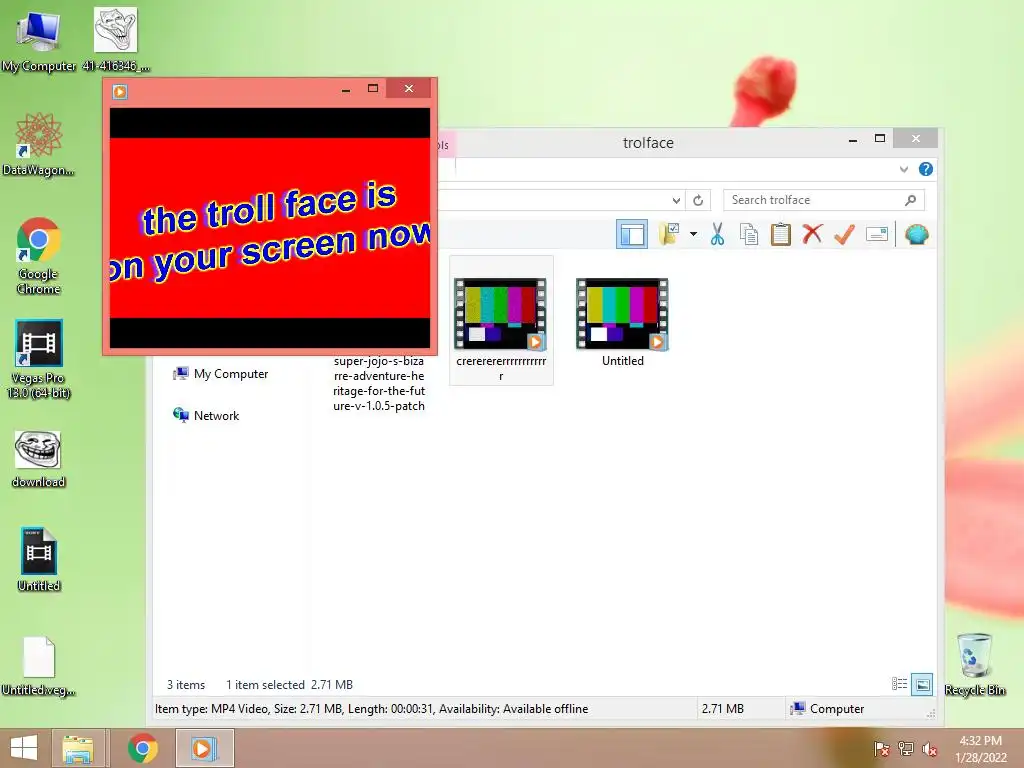The image size is (1024, 768).
Task: Click the muted volume tray icon
Action: [x=929, y=749]
